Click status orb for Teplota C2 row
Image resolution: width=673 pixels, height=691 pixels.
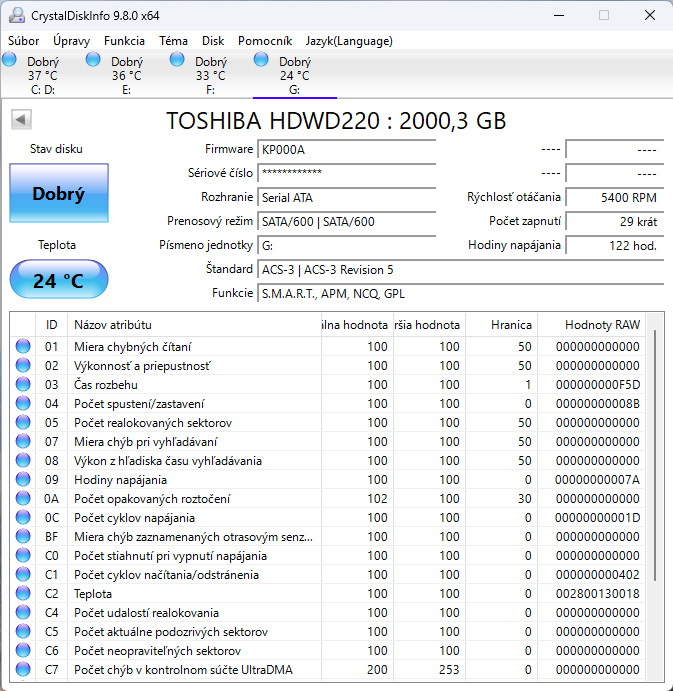[x=23, y=594]
